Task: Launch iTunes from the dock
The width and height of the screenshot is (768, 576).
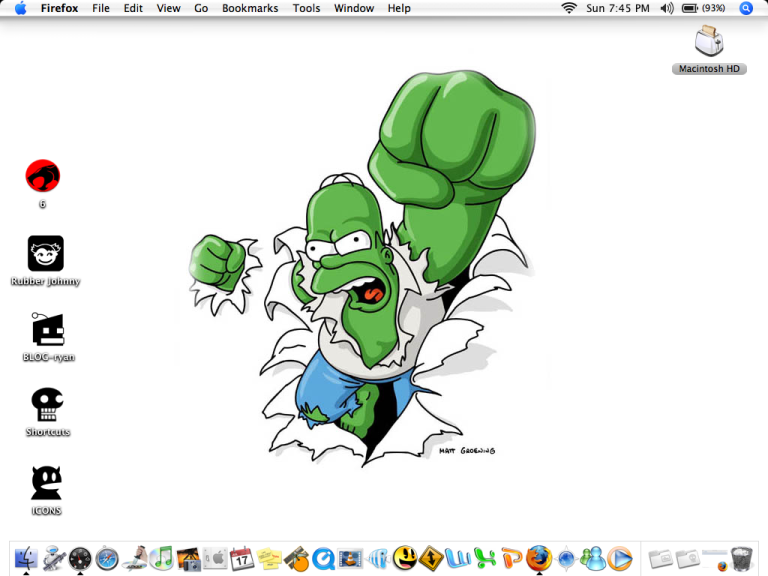Action: 161,558
